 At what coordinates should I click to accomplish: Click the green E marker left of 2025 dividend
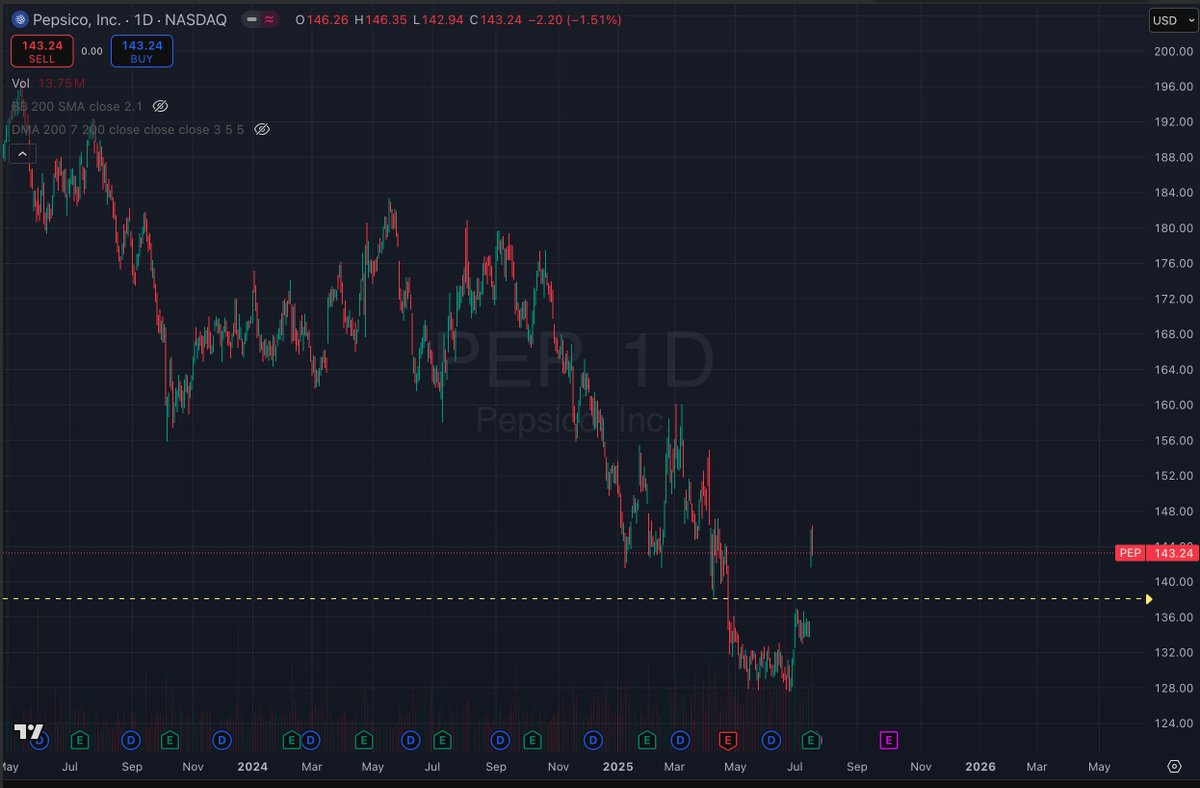tap(532, 740)
